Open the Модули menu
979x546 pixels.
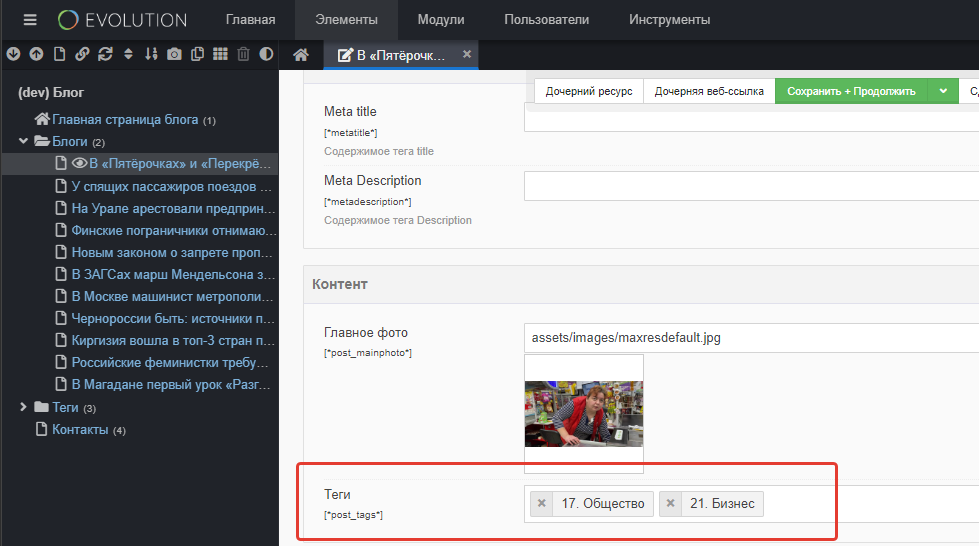[440, 20]
